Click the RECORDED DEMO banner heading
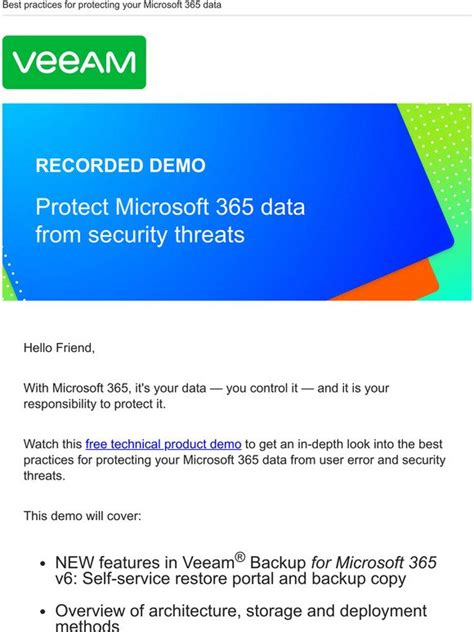Screen dimensions: 474x632 [x=121, y=165]
